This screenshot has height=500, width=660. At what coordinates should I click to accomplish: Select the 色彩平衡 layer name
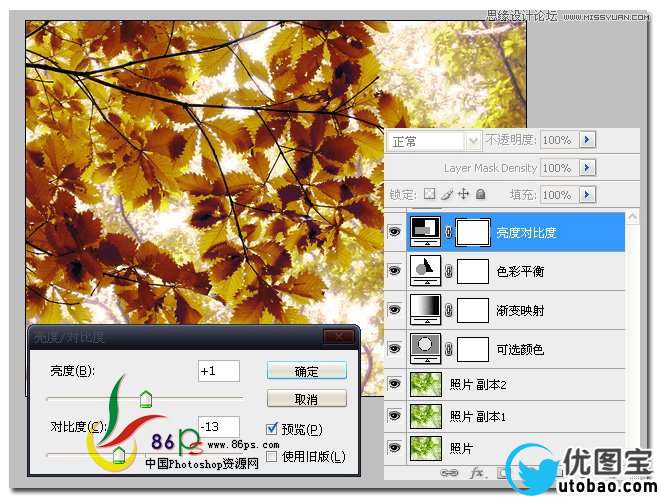[520, 271]
